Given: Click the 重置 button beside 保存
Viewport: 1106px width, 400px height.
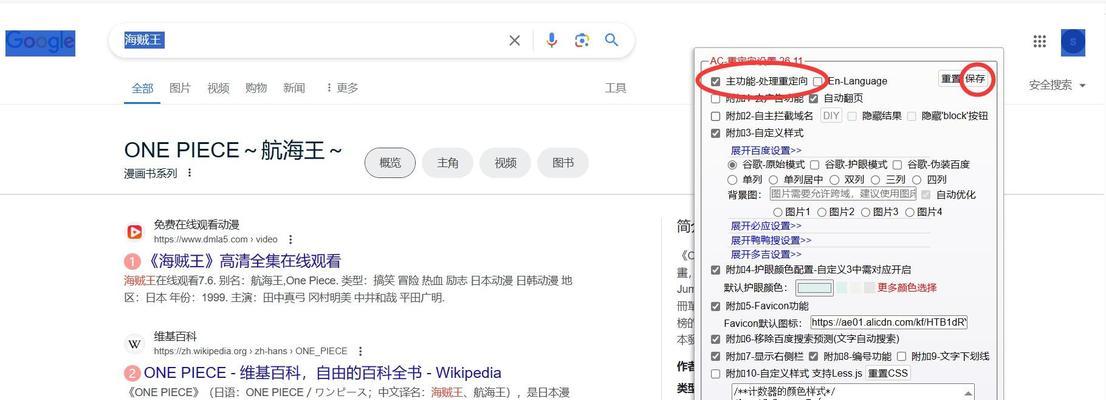Looking at the screenshot, I should click(x=951, y=79).
